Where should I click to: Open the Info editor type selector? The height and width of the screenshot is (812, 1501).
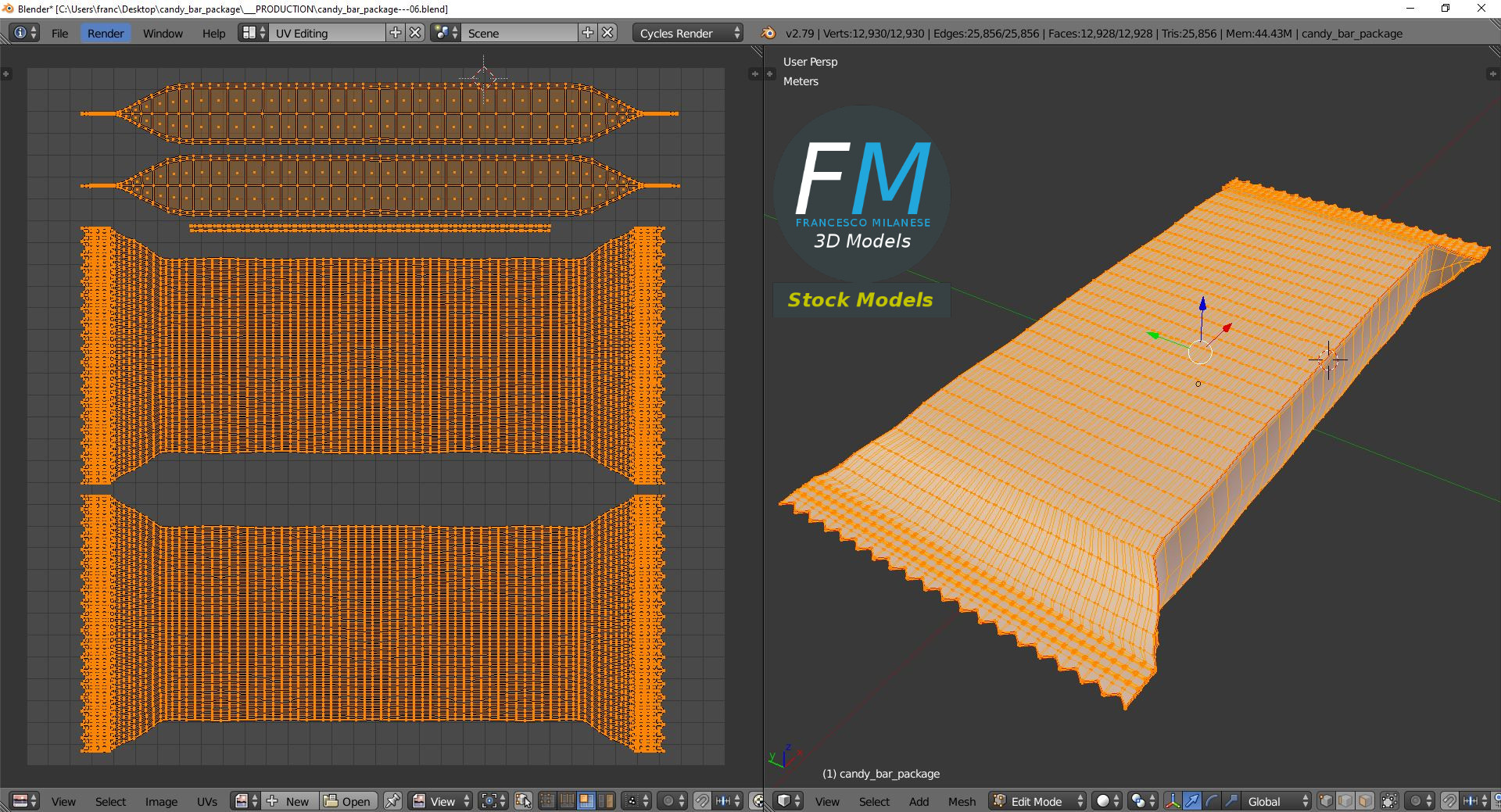(x=24, y=33)
